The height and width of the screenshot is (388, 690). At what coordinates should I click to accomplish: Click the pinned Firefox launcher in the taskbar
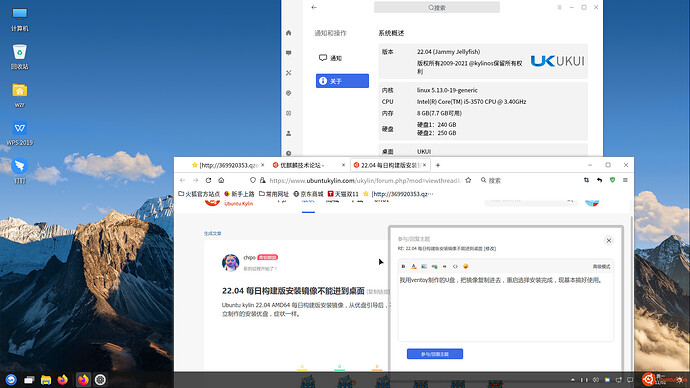click(62, 380)
